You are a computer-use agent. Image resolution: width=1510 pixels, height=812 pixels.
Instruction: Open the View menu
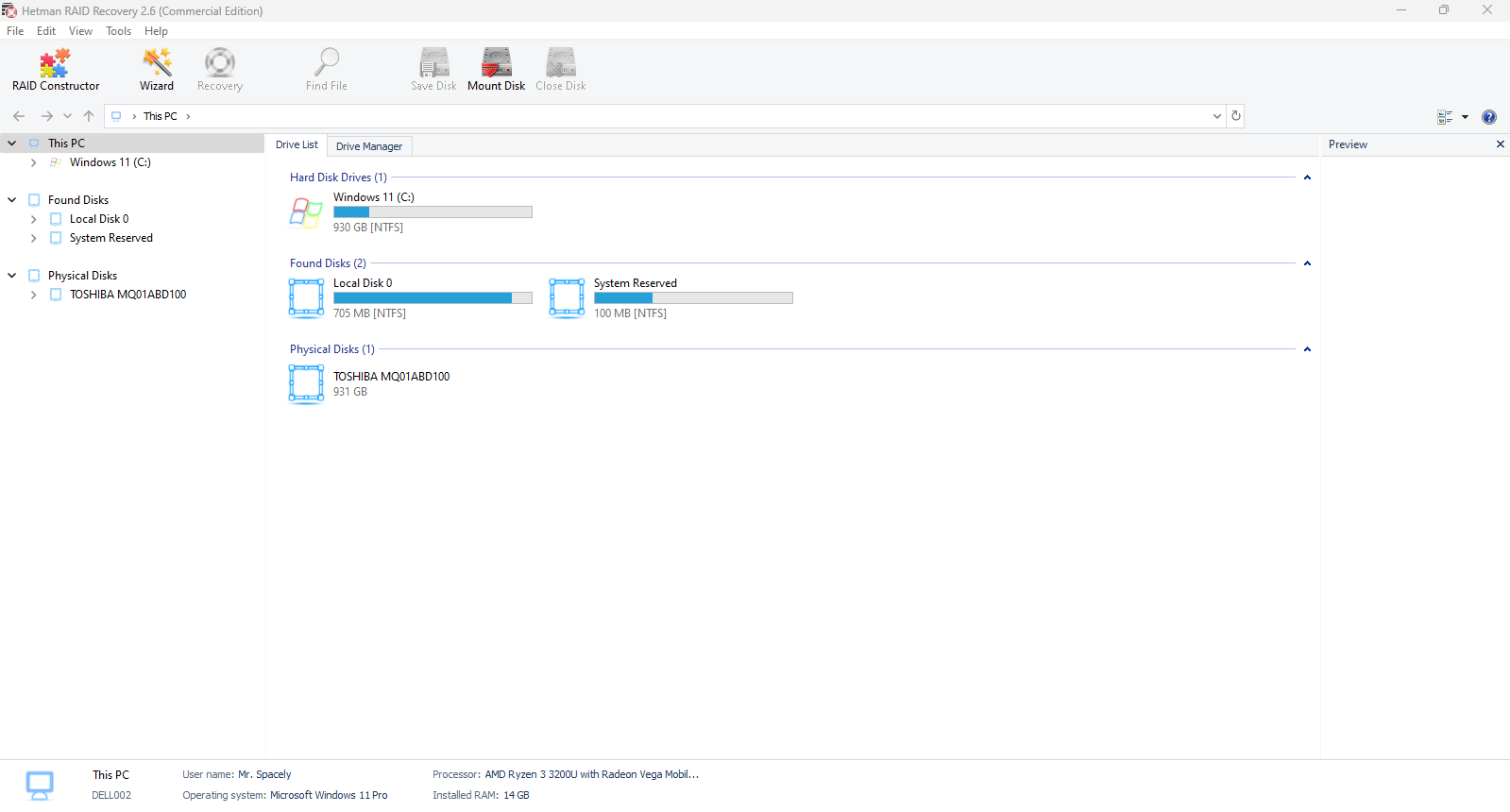click(80, 31)
